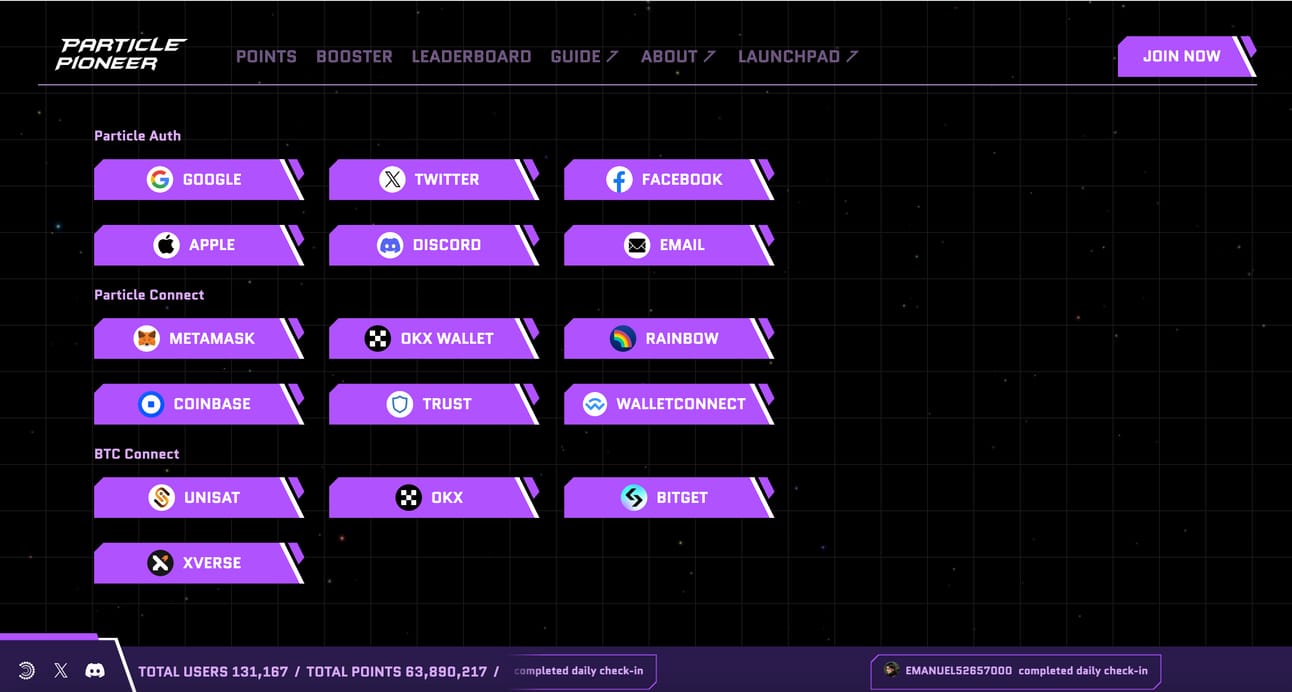Click the EMANUEL52657000 completed daily check-in text
The image size is (1292, 692).
pyautogui.click(x=1027, y=671)
